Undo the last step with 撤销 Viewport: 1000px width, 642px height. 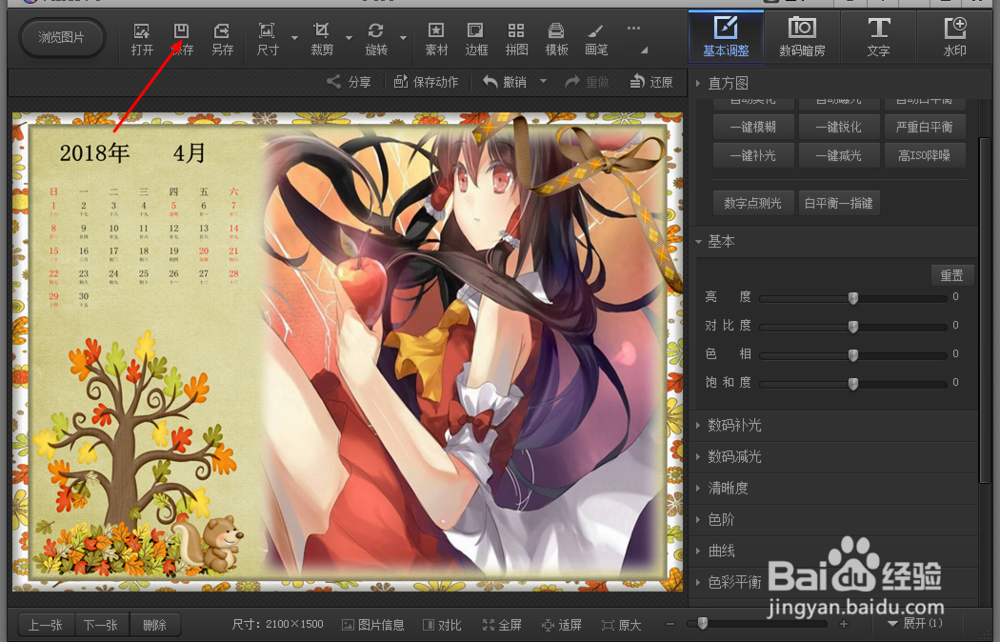click(x=504, y=82)
